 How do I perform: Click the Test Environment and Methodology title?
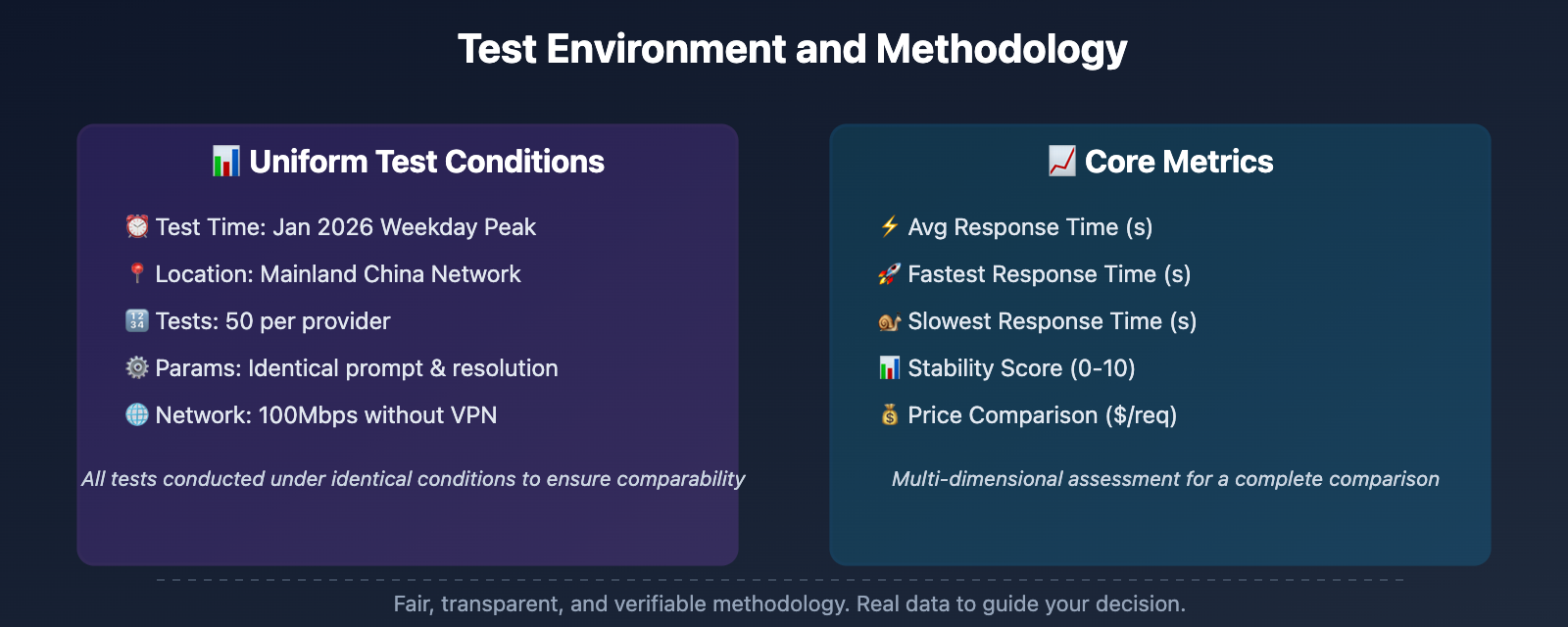[x=792, y=49]
